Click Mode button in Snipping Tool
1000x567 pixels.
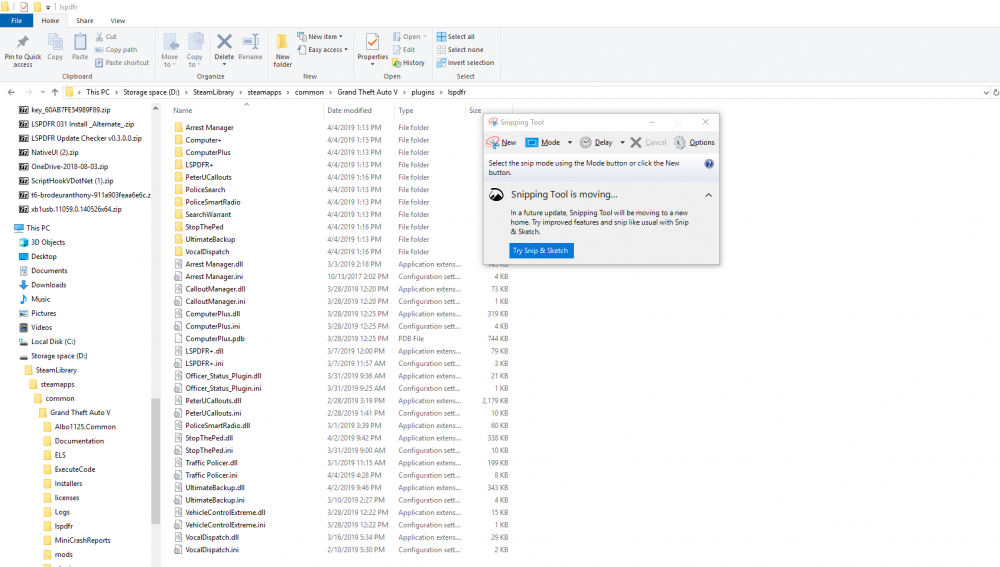543,142
